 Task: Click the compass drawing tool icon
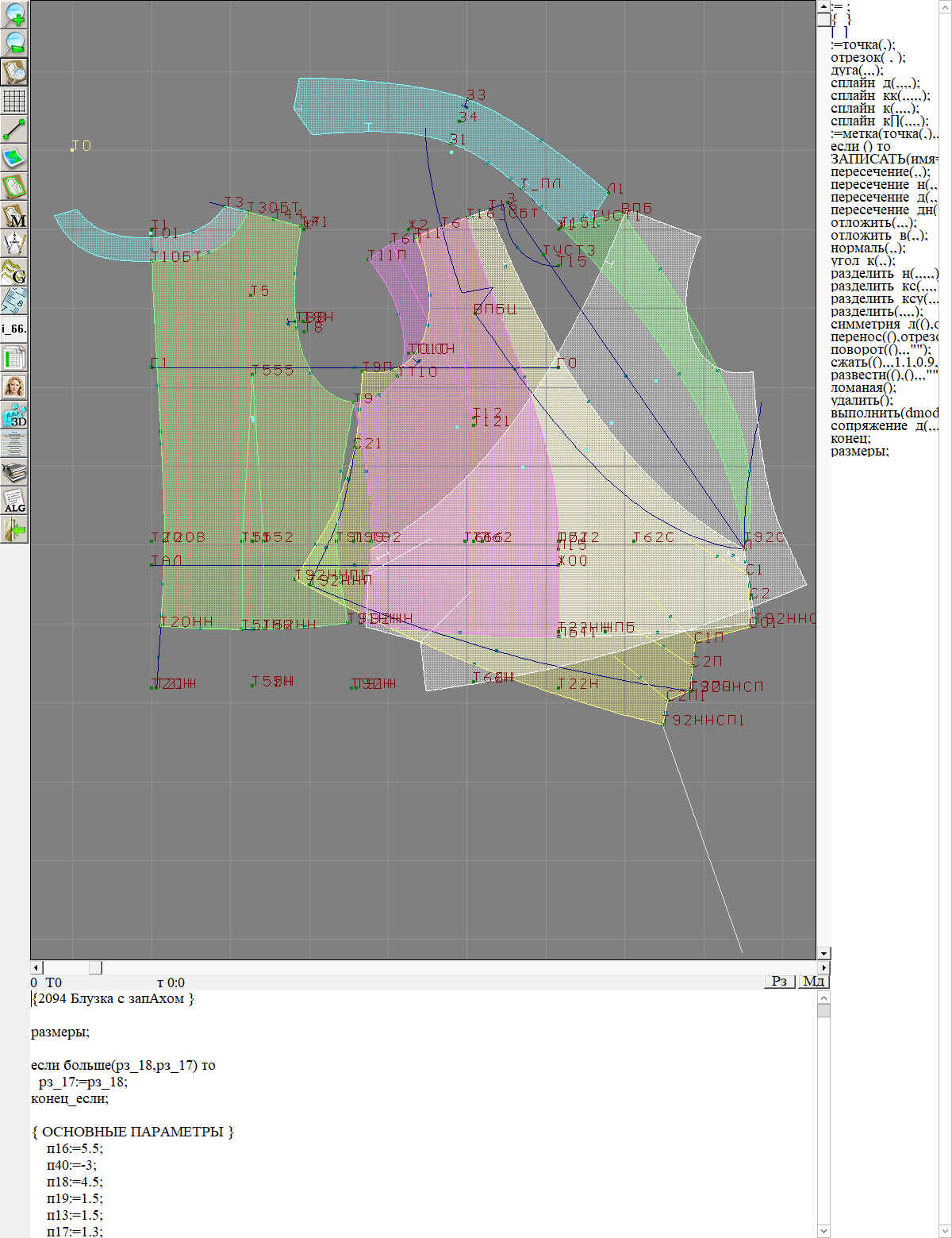pos(15,244)
